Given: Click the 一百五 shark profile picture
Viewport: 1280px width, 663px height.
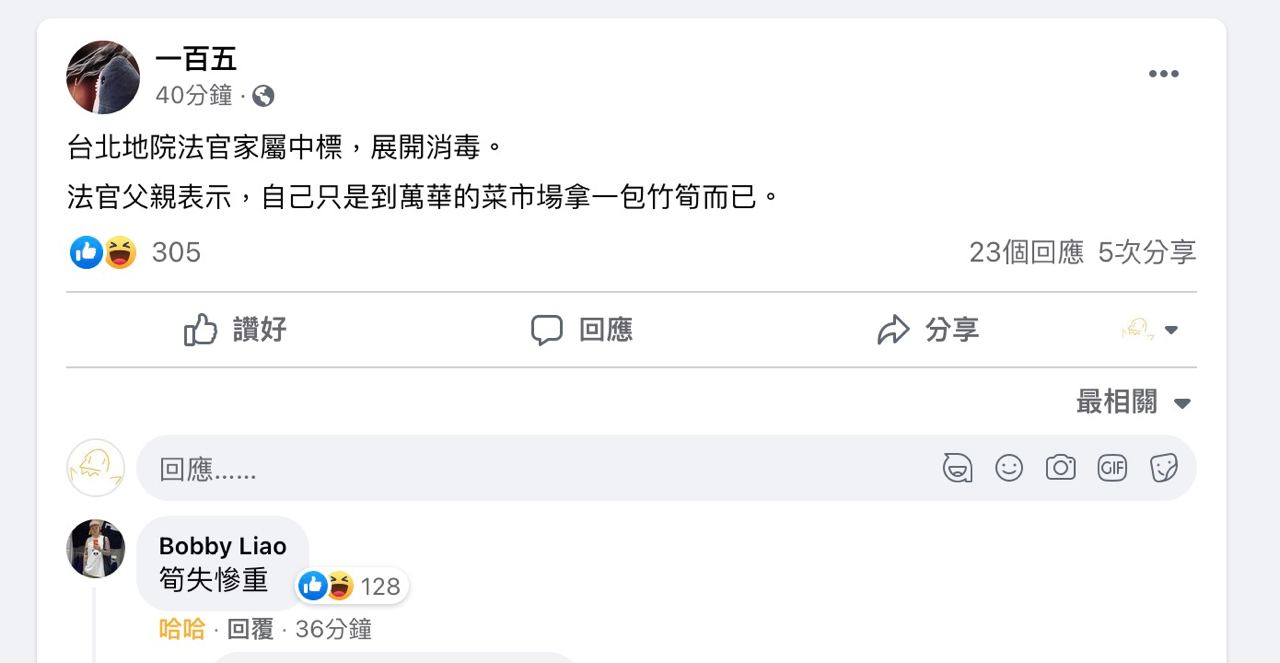Looking at the screenshot, I should 103,77.
